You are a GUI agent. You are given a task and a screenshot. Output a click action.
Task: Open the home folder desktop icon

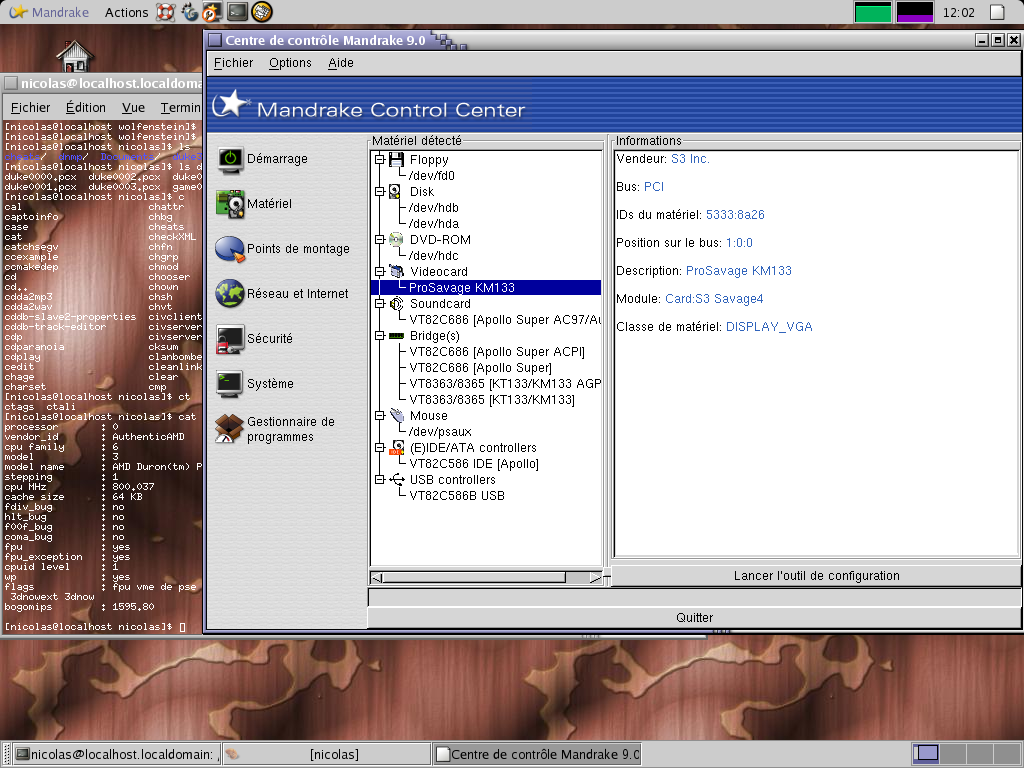click(75, 55)
